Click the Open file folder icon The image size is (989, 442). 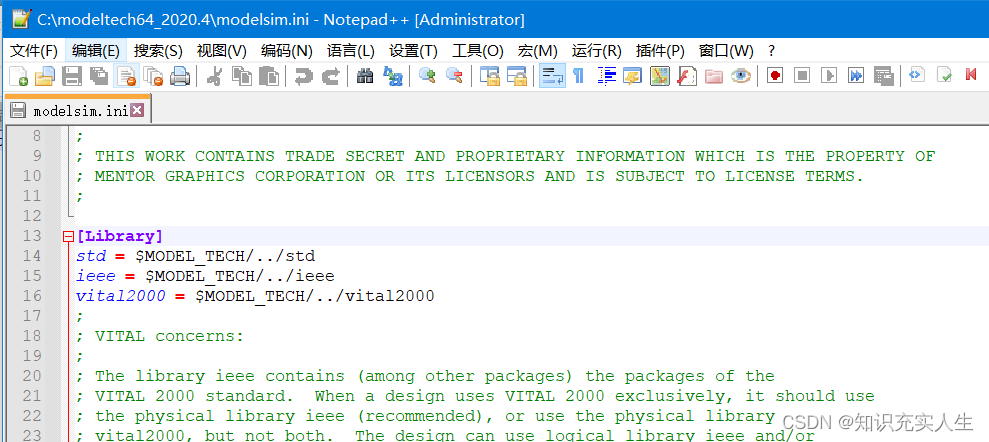click(45, 76)
